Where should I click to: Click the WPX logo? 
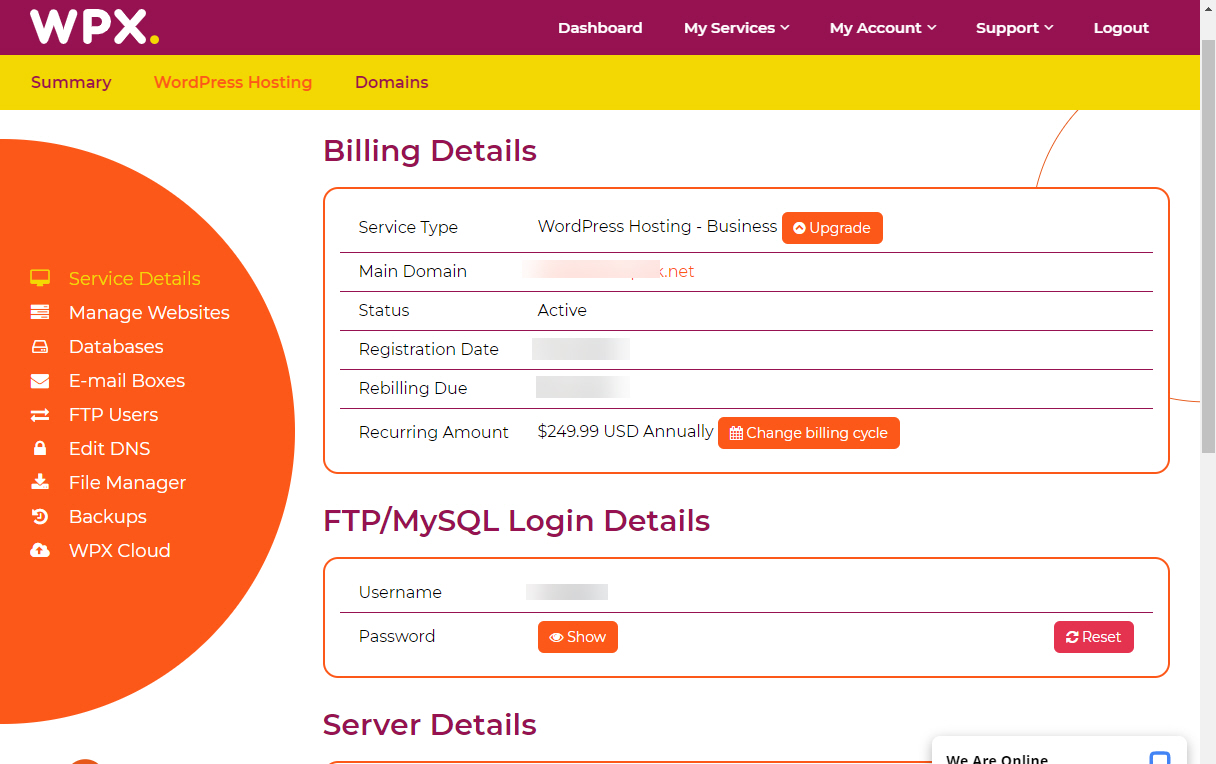[94, 27]
